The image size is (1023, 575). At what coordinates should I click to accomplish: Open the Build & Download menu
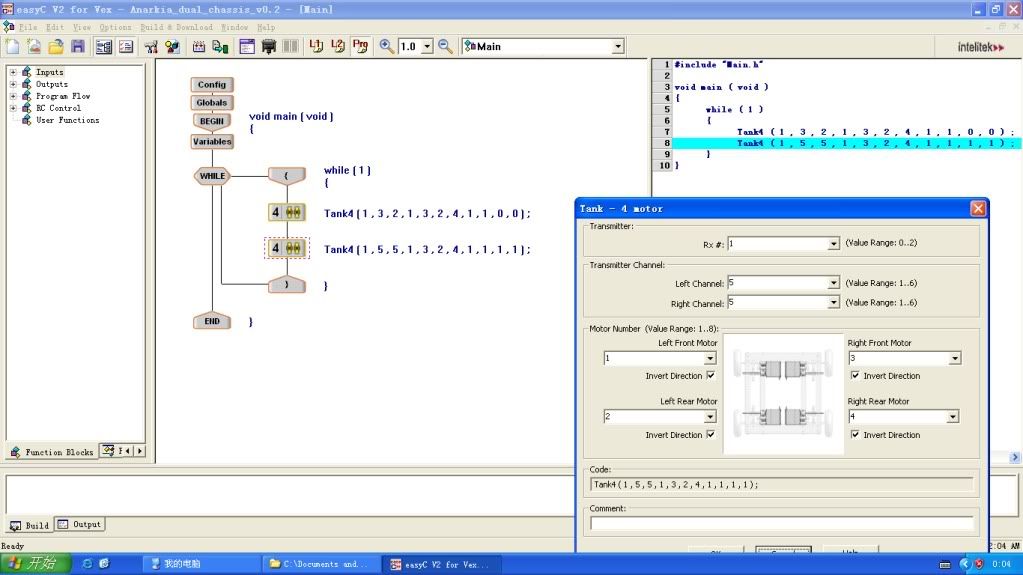[x=176, y=27]
